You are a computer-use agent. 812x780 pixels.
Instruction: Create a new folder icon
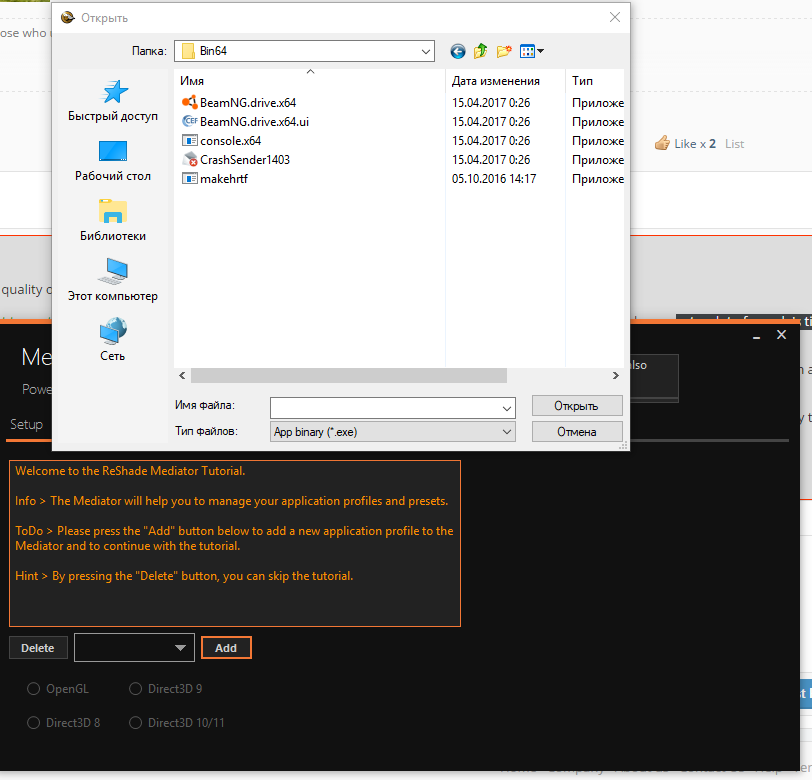tap(503, 51)
